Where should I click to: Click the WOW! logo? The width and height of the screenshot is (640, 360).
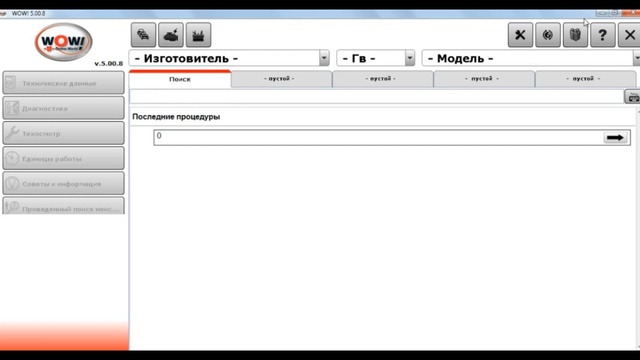63,42
